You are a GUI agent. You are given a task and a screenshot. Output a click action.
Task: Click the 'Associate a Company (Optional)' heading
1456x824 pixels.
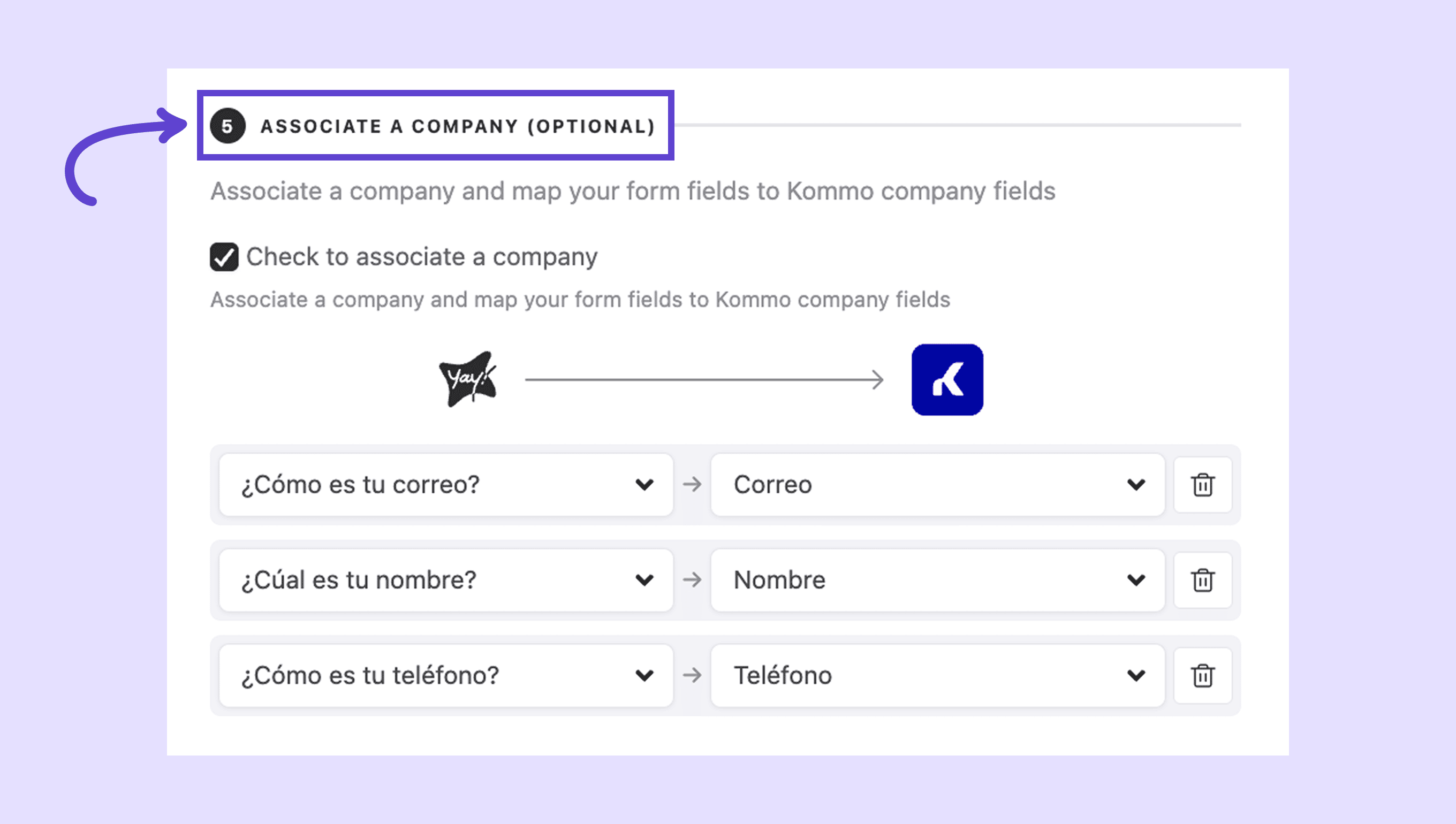[457, 126]
